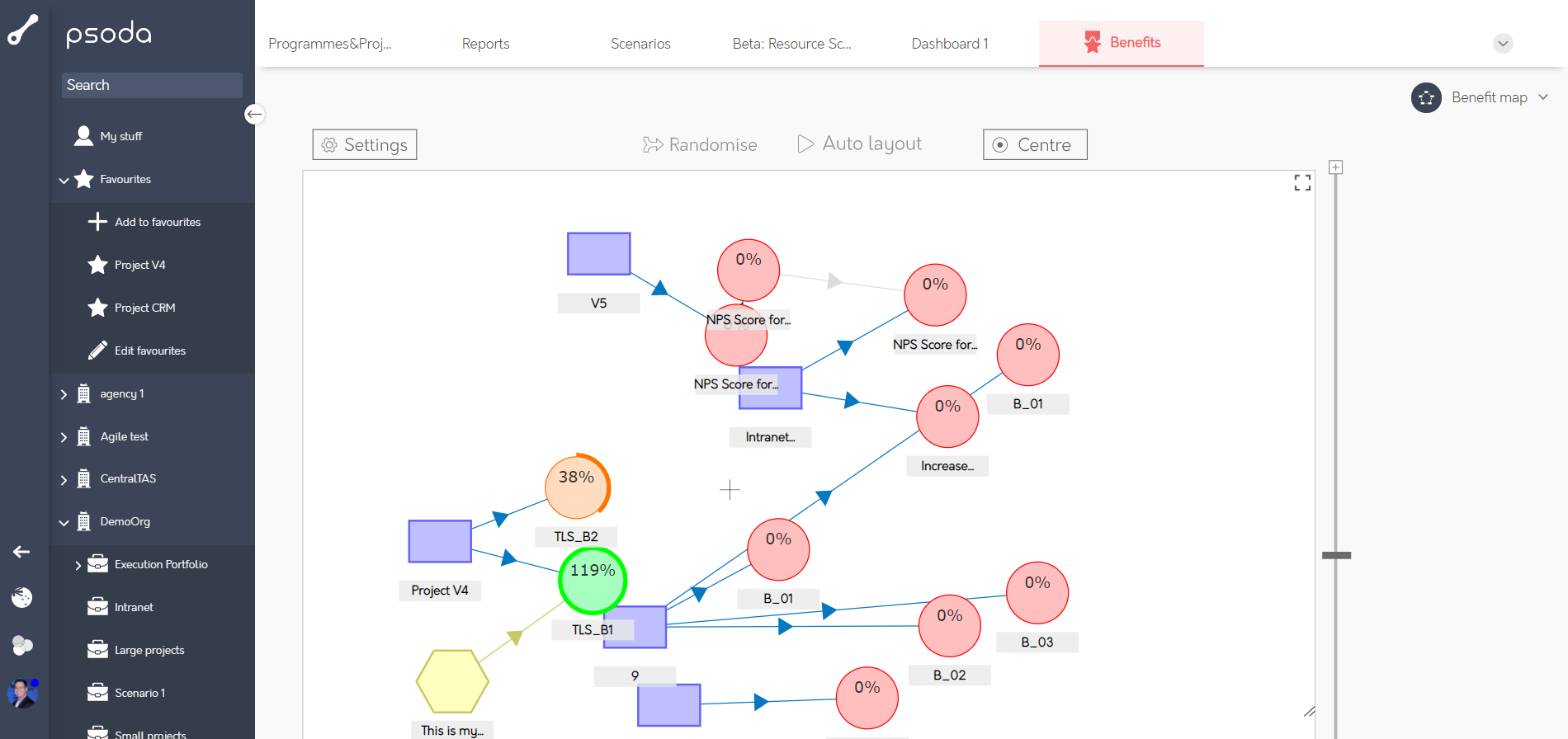This screenshot has width=1568, height=739.
Task: Click the plus icon above the zoom slider
Action: (1335, 167)
